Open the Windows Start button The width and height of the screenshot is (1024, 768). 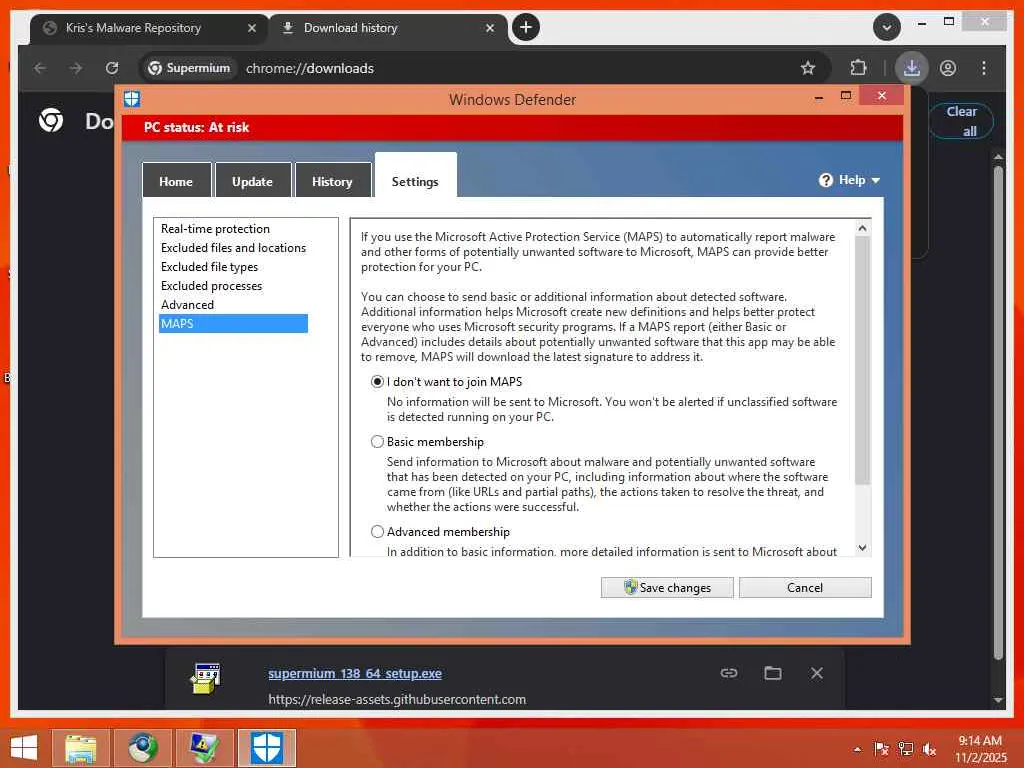tap(24, 748)
